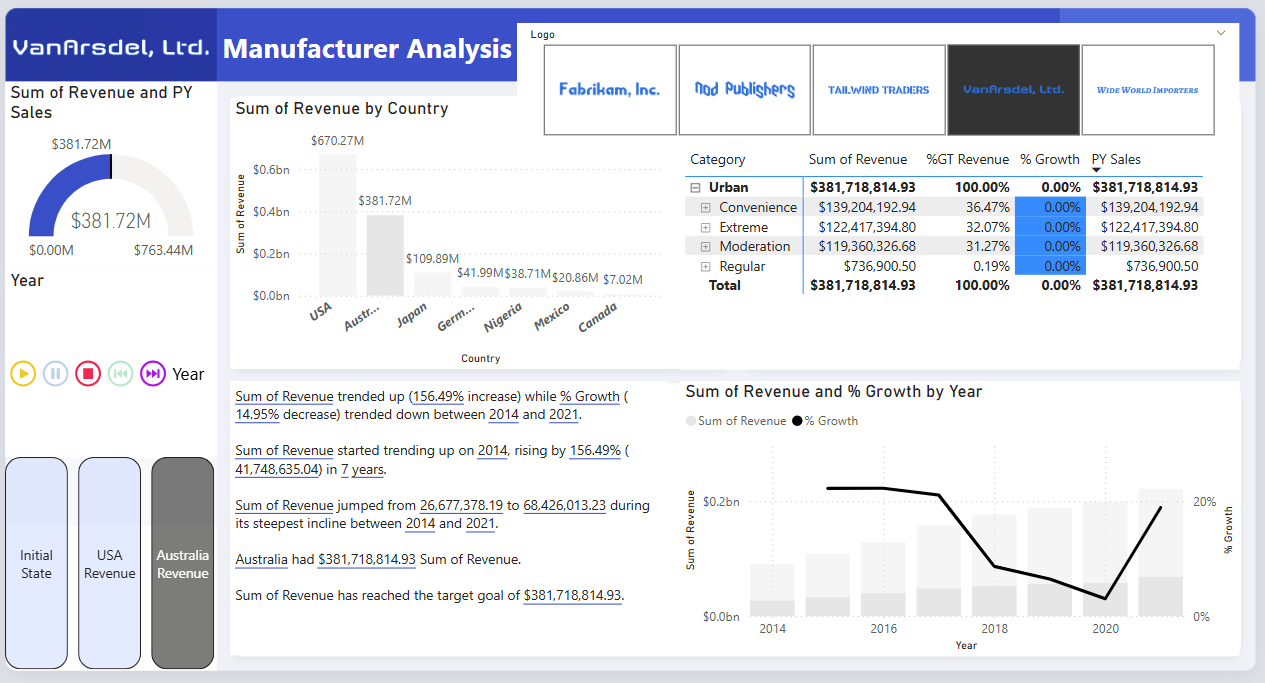Click the Australia link in narrative text
The width and height of the screenshot is (1265, 683).
point(262,559)
